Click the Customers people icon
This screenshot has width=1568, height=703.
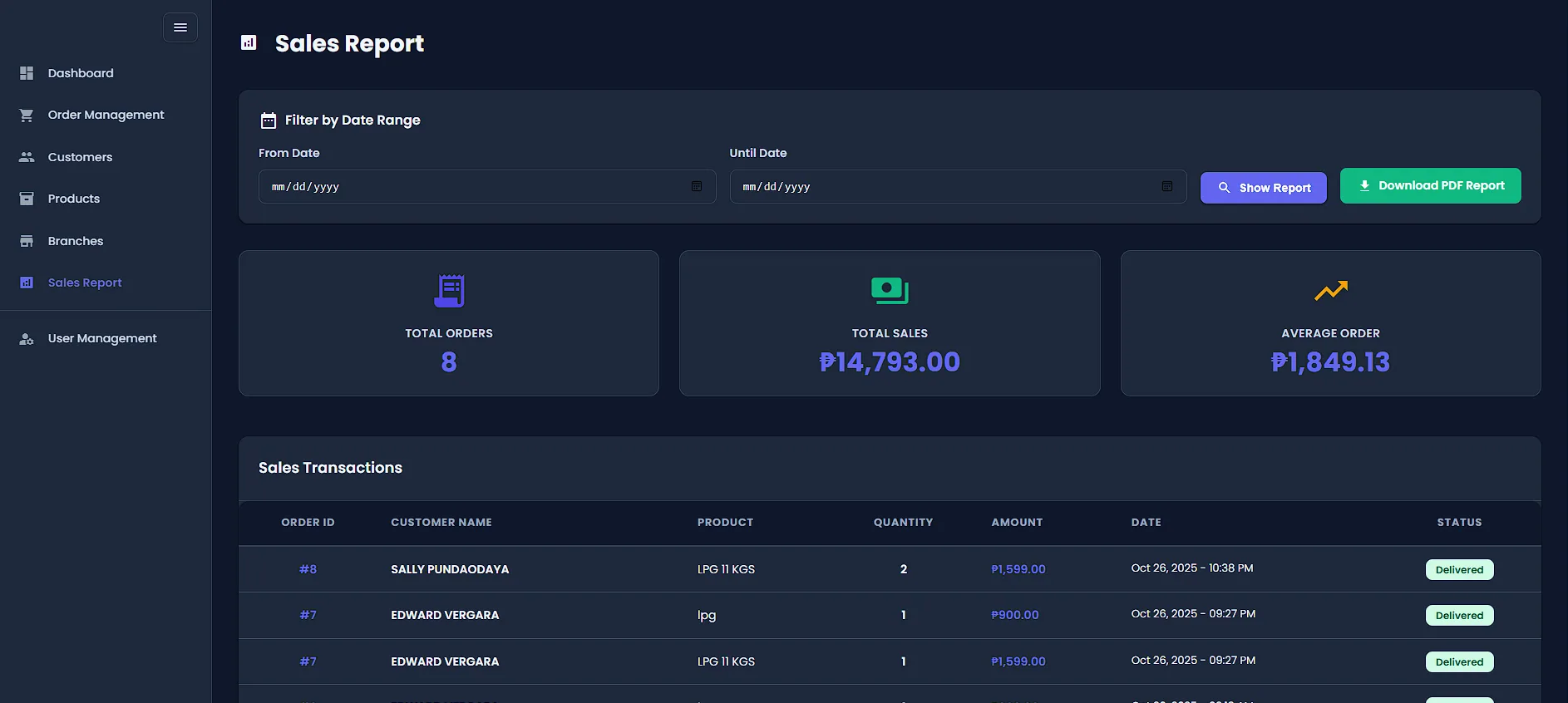coord(27,157)
